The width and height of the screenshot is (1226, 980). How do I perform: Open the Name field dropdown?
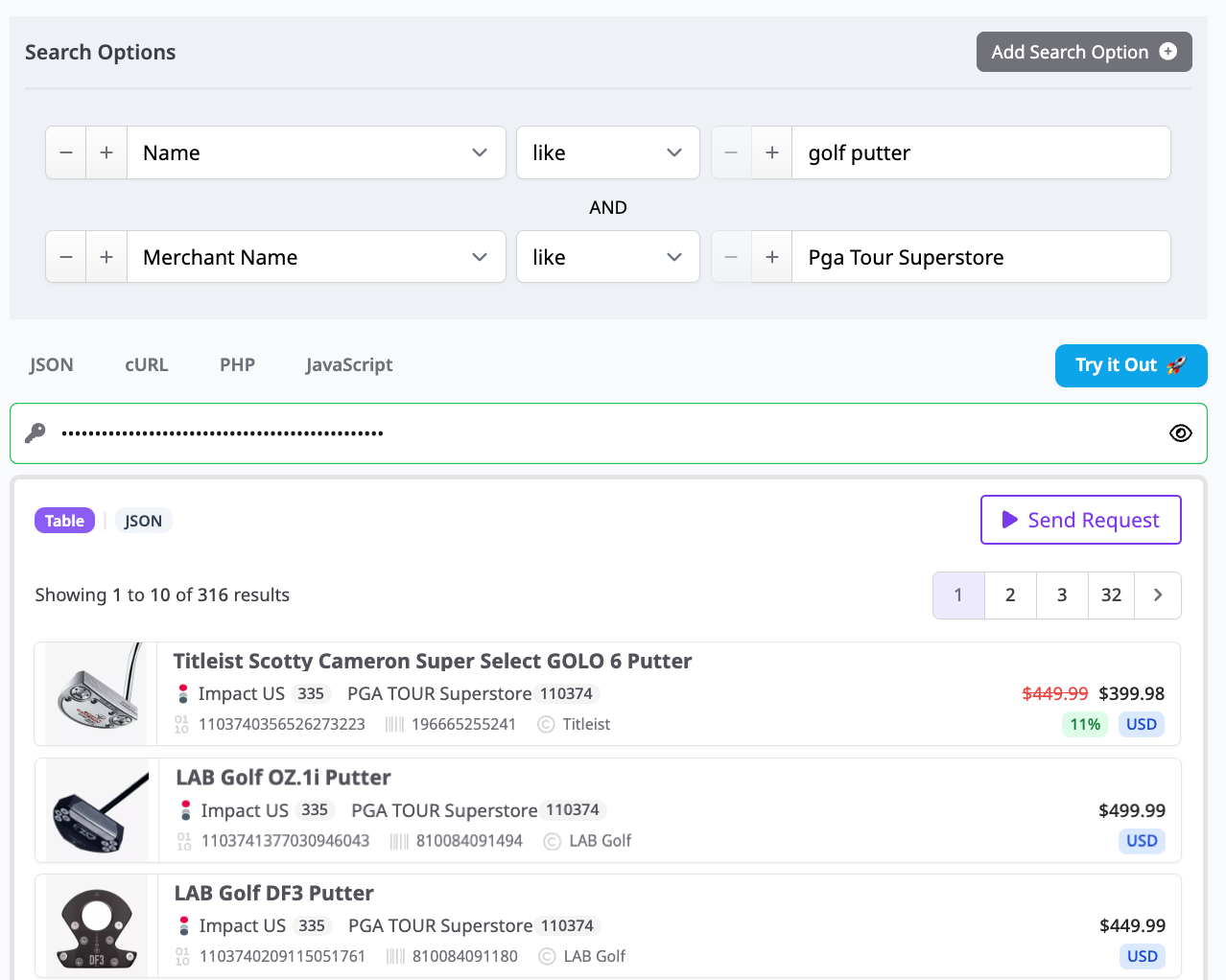pos(317,152)
